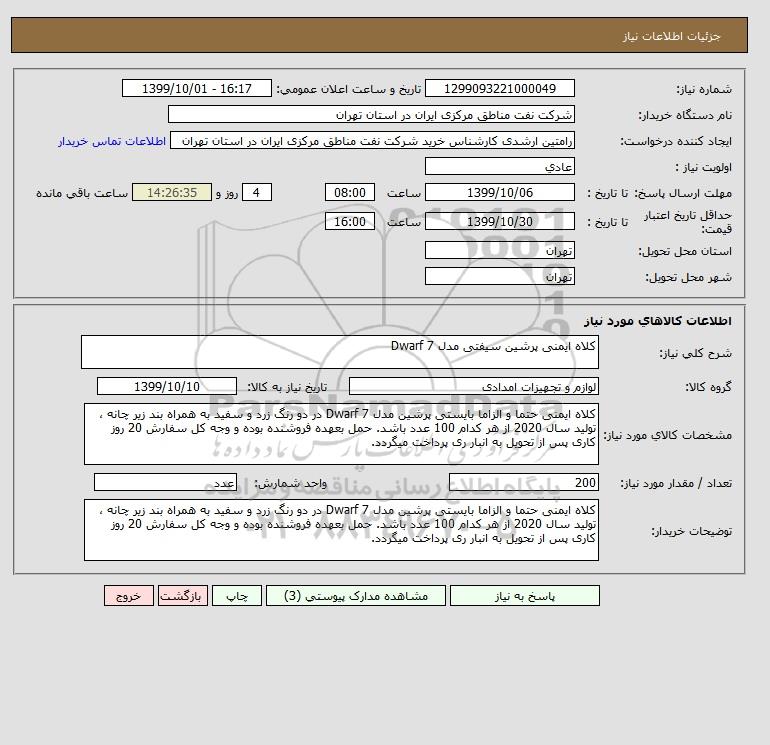Viewport: 770px width, 745px height.
Task: Click the تاریخ و ساعت اعلان عمومی label
Action: pos(349,89)
